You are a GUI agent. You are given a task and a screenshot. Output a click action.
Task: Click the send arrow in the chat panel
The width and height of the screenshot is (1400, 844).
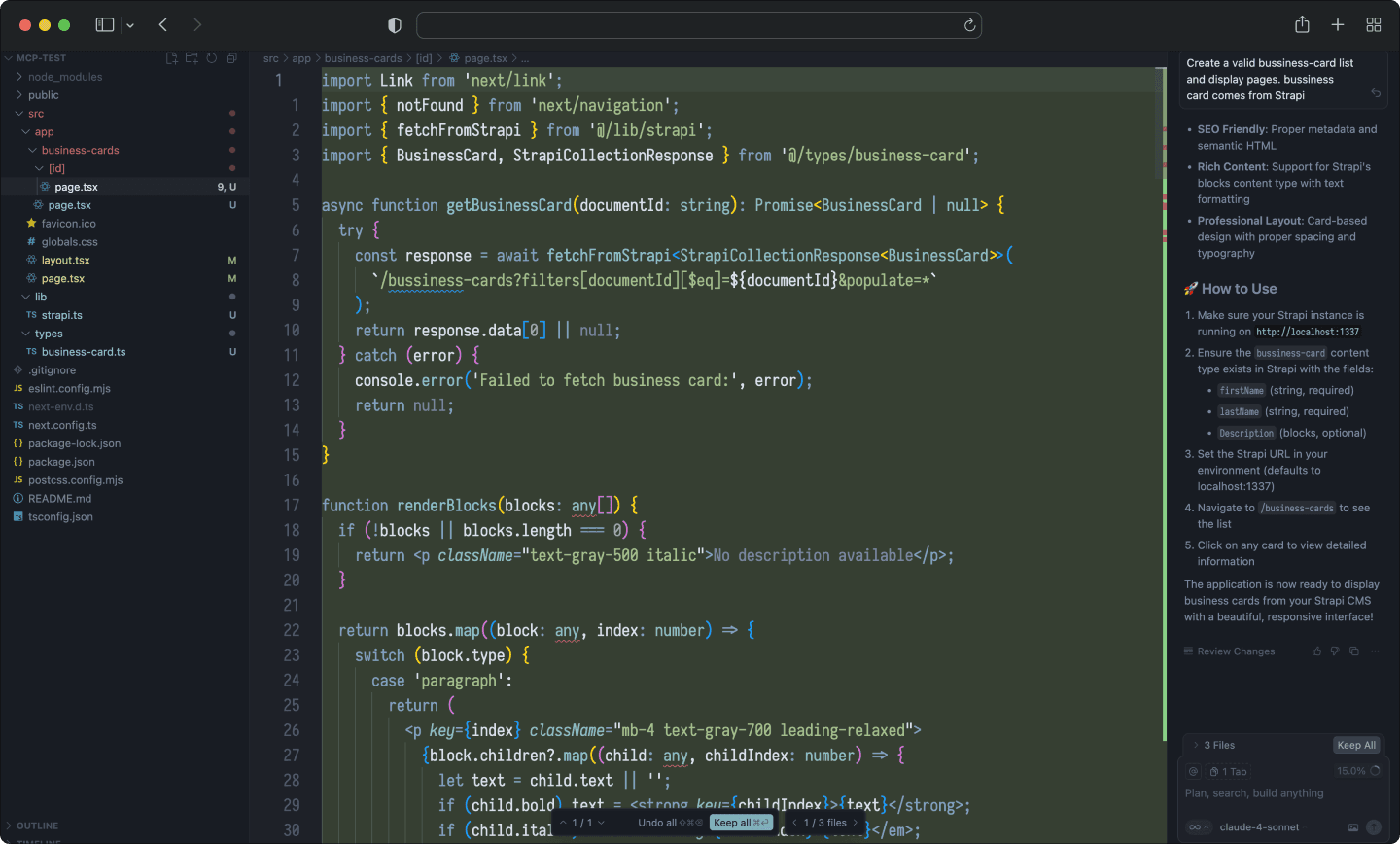pos(1374,826)
